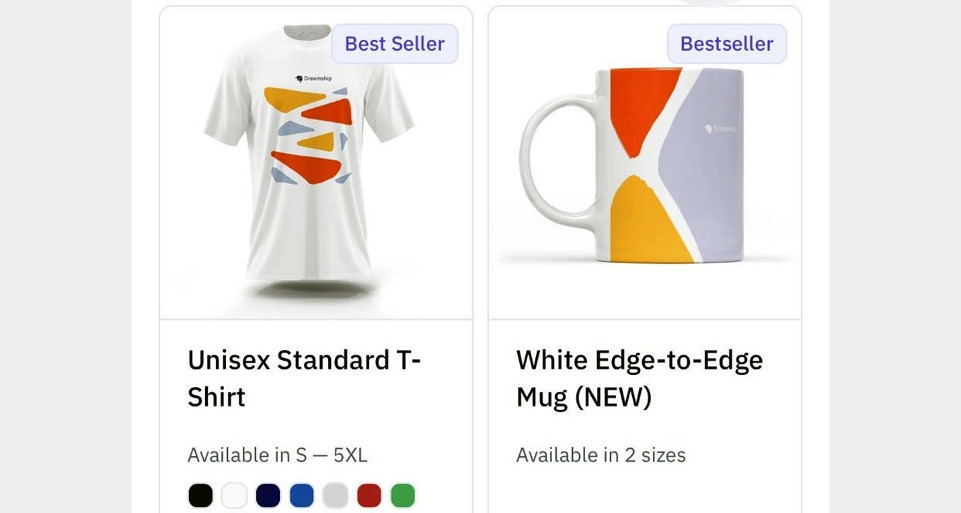Click the large orange shape on T-shirt design
Viewport: 961px width, 513px height.
click(306, 167)
